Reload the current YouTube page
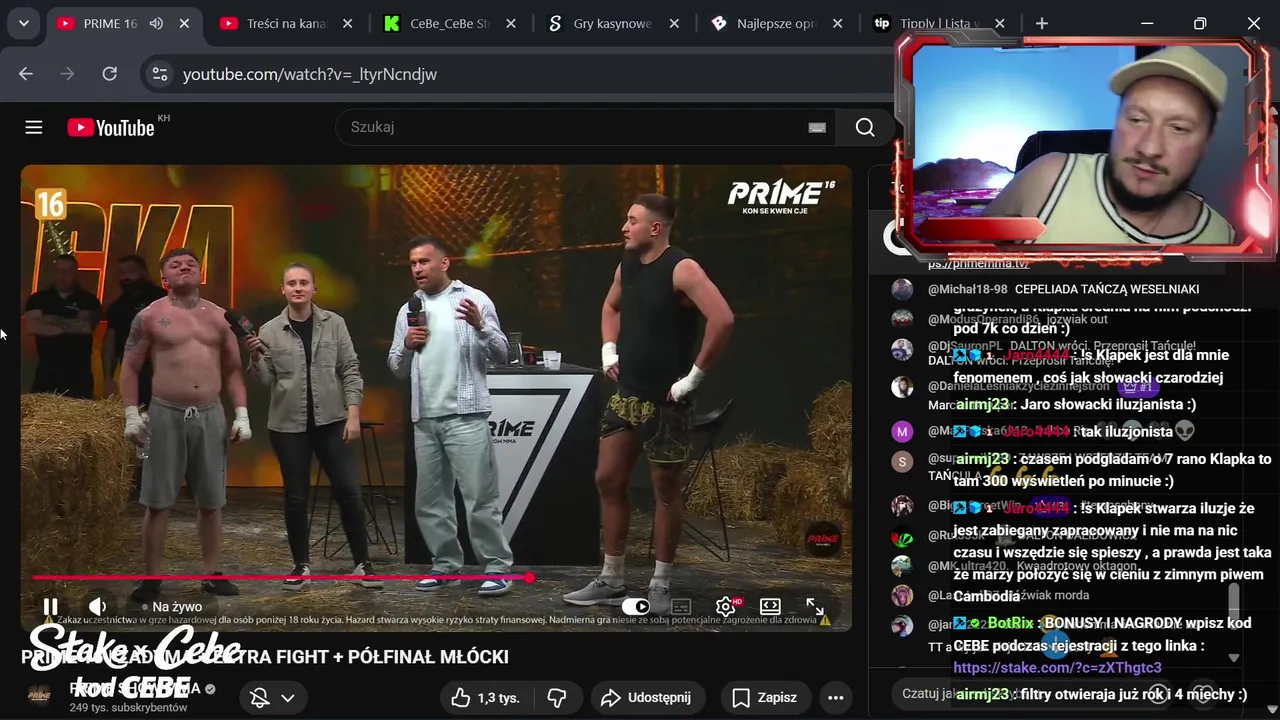The width and height of the screenshot is (1280, 720). coord(110,74)
